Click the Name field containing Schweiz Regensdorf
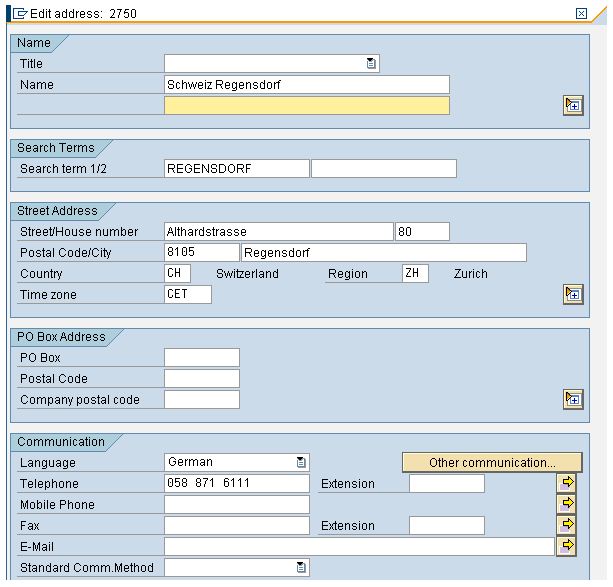Viewport: 613px width, 587px height. pos(306,85)
